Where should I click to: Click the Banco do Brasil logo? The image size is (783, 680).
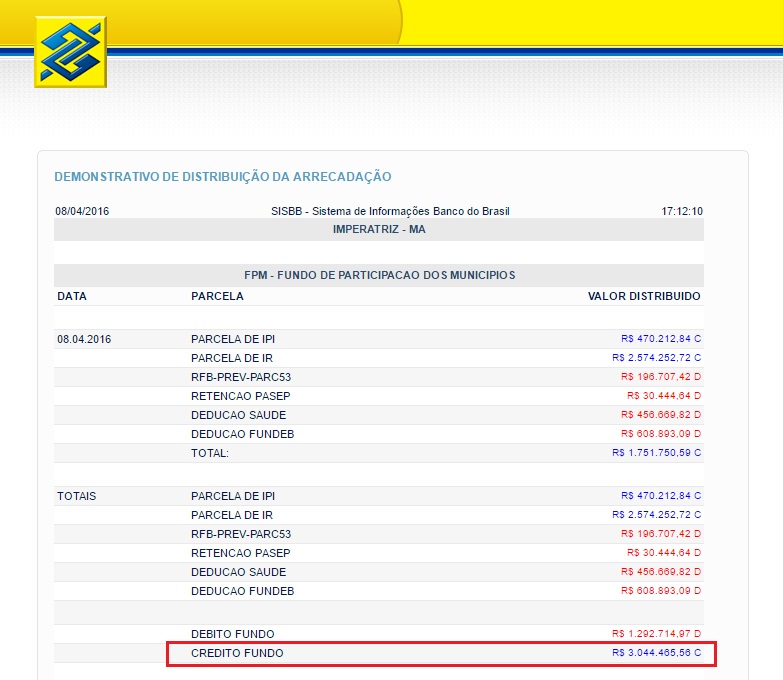click(70, 52)
